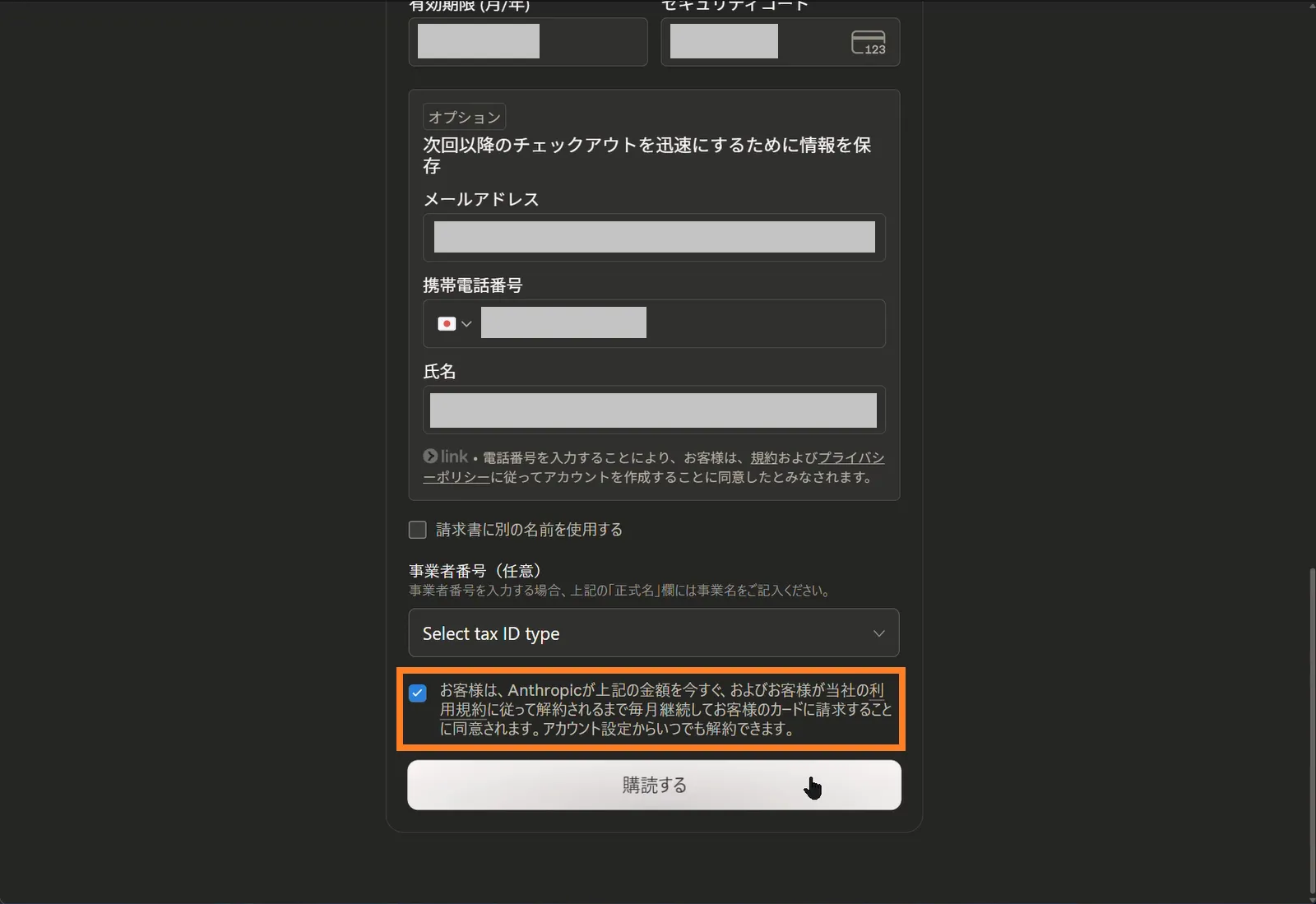Click the メールアドレス email input field
The height and width of the screenshot is (904, 1316).
[654, 238]
